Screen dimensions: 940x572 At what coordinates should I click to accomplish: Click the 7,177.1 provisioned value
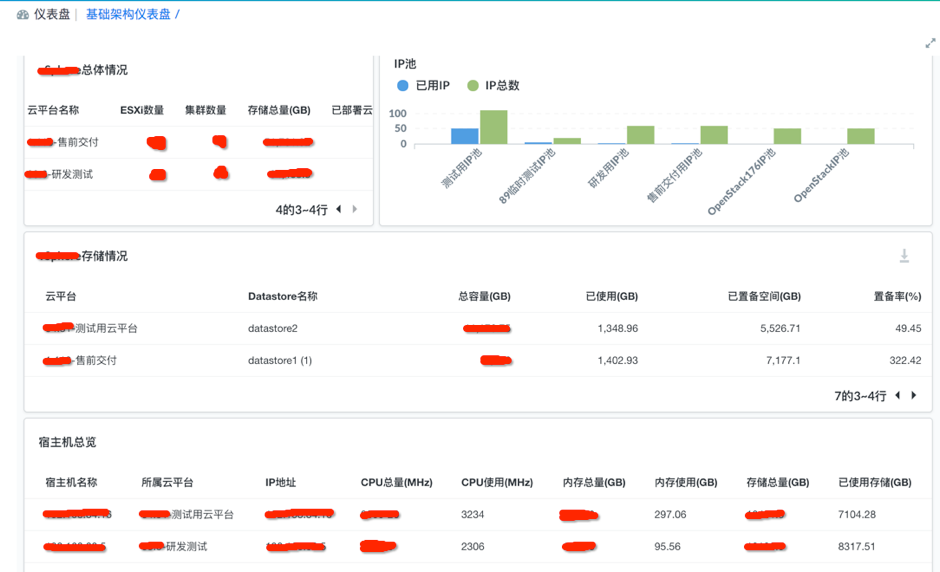coord(783,360)
